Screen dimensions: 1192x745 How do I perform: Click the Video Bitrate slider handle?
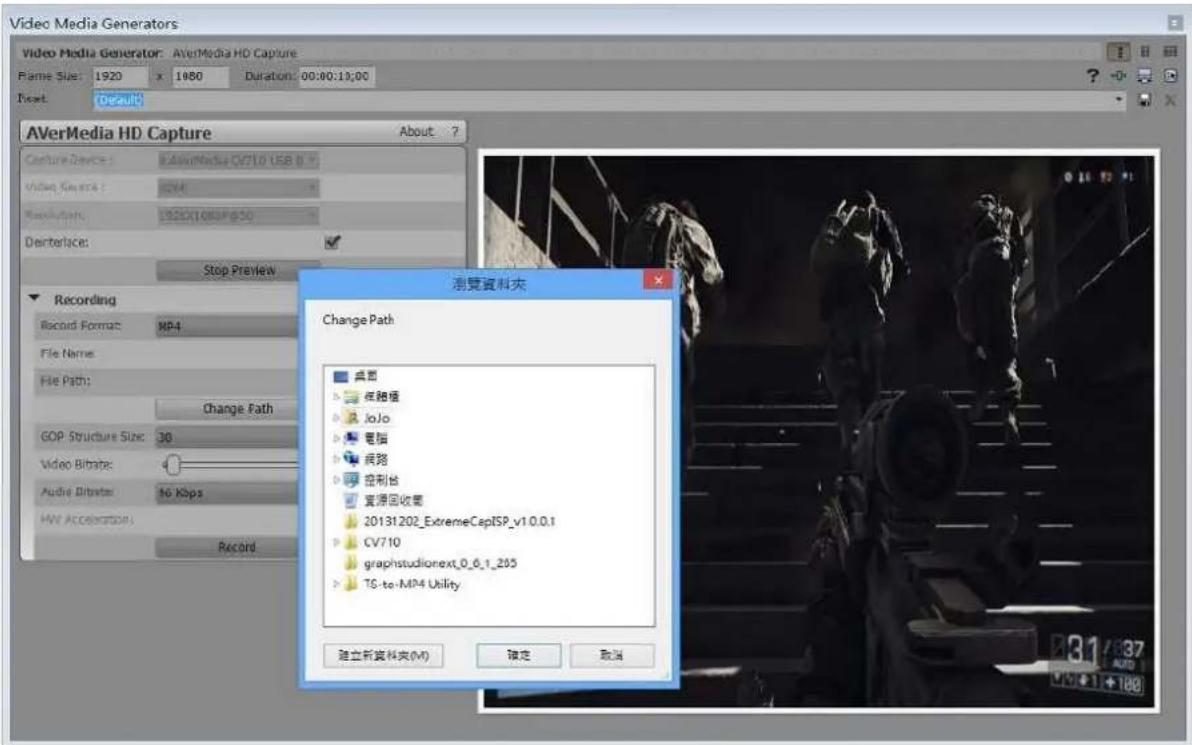coord(173,464)
